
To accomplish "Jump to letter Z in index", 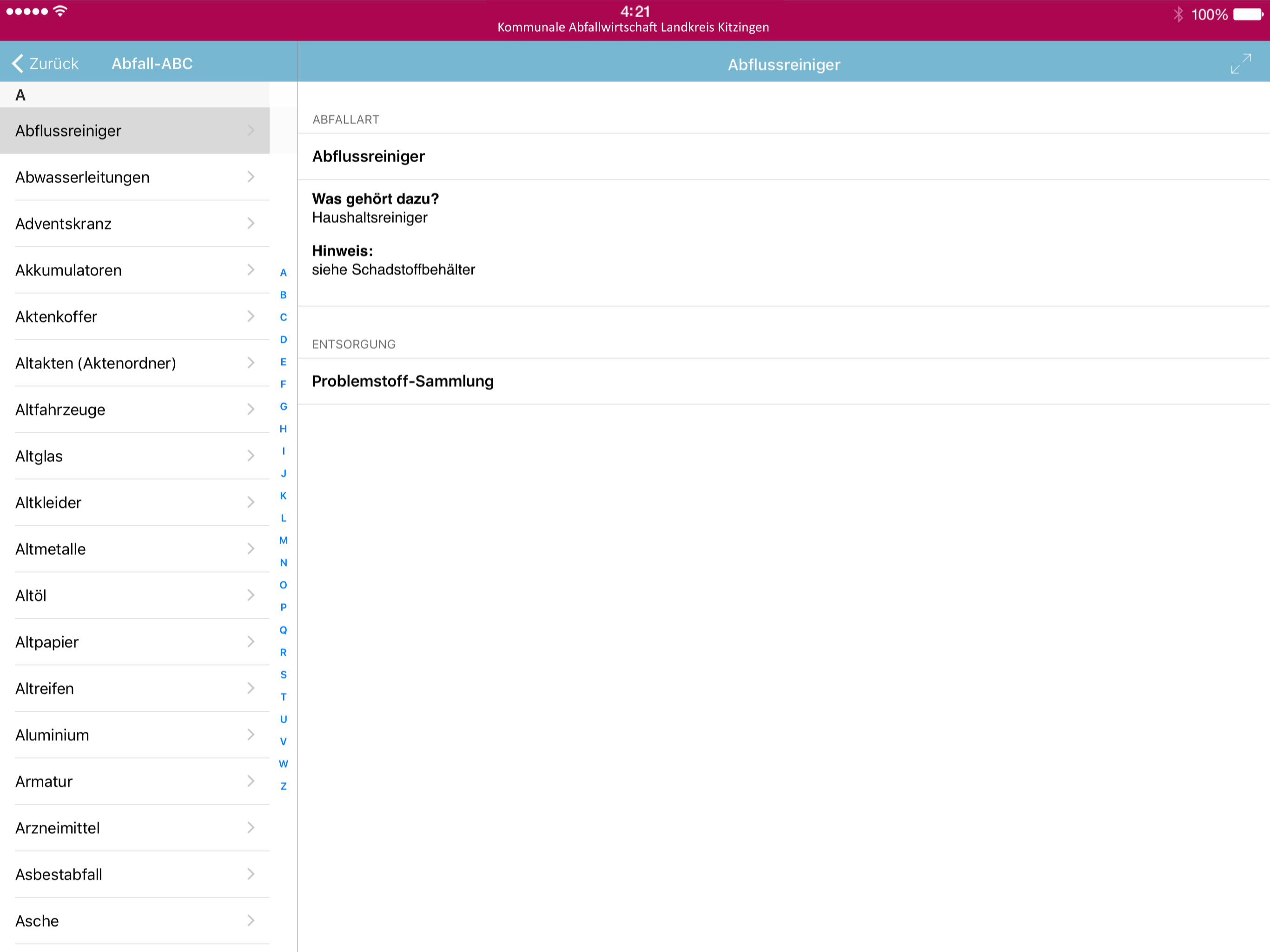I will click(283, 787).
